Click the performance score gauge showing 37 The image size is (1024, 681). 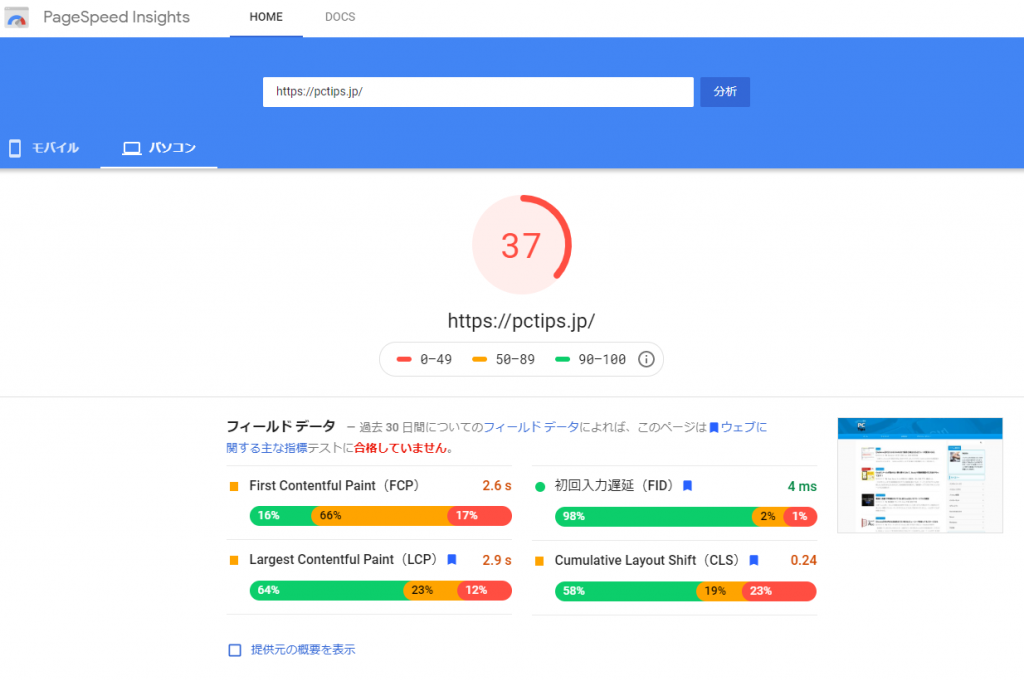521,245
